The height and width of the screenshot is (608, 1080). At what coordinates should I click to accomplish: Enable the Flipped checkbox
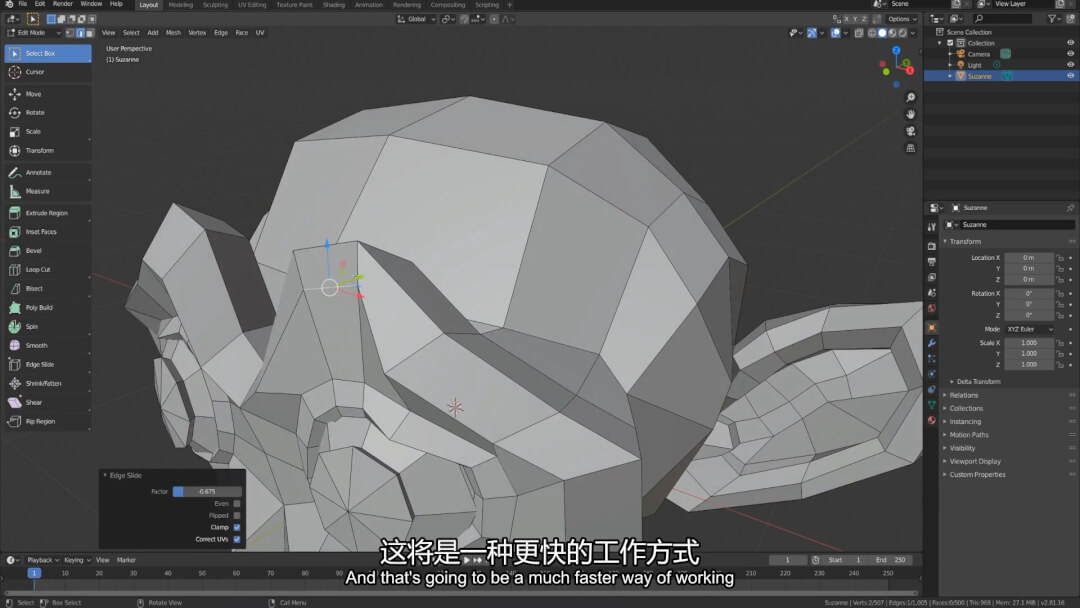pyautogui.click(x=237, y=515)
